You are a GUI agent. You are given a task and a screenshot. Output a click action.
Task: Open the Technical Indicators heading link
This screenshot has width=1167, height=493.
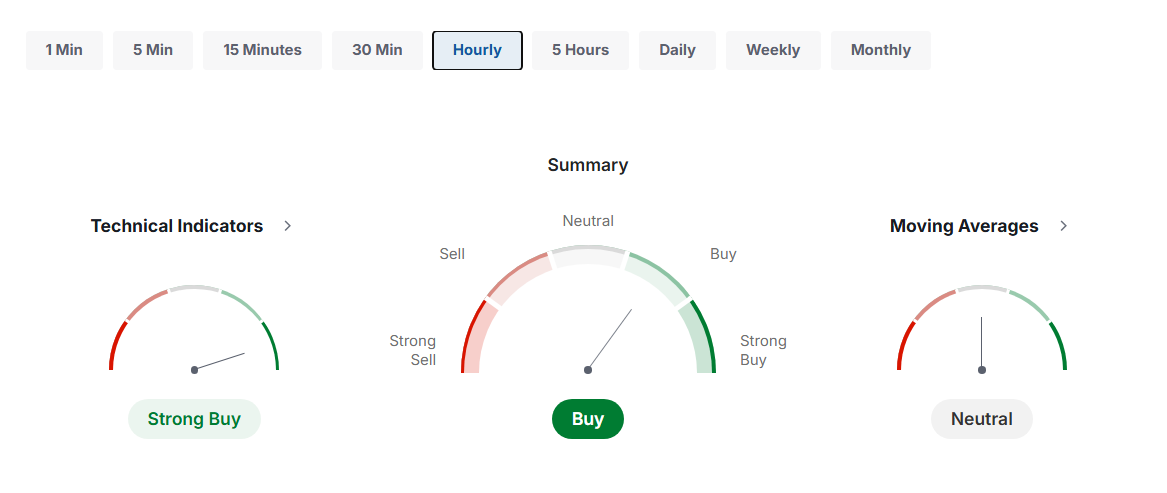[177, 226]
